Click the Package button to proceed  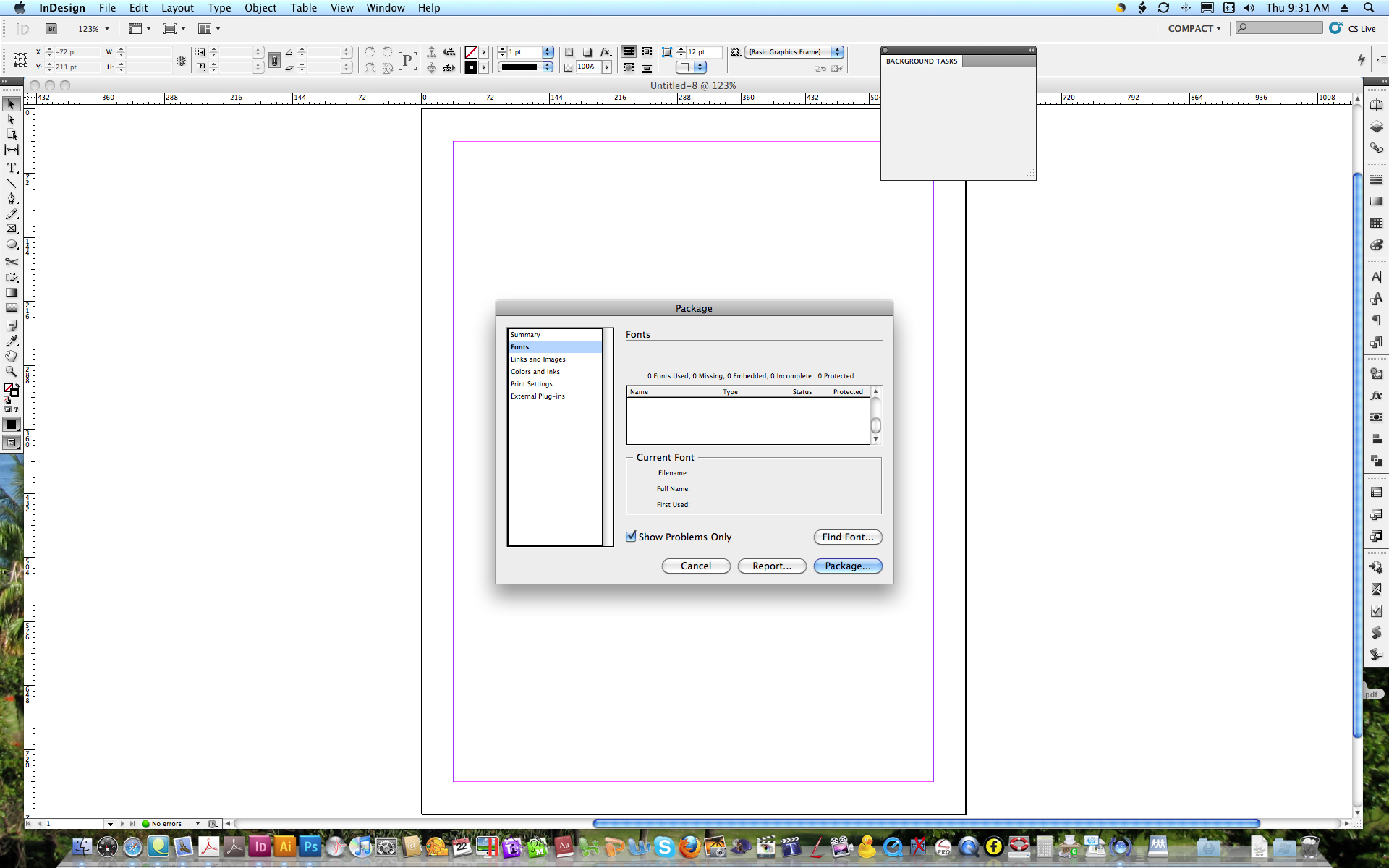tap(847, 566)
